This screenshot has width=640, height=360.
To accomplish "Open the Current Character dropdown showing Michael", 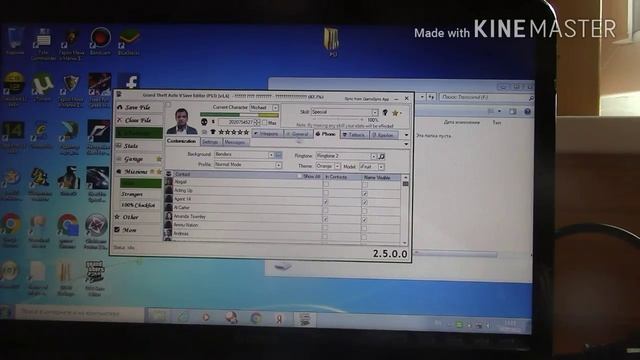I will (264, 107).
